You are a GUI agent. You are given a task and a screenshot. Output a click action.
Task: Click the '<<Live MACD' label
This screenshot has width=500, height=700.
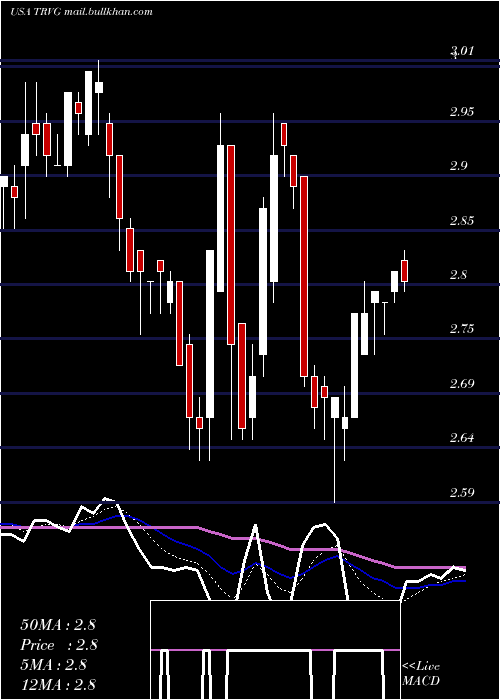pyautogui.click(x=421, y=674)
